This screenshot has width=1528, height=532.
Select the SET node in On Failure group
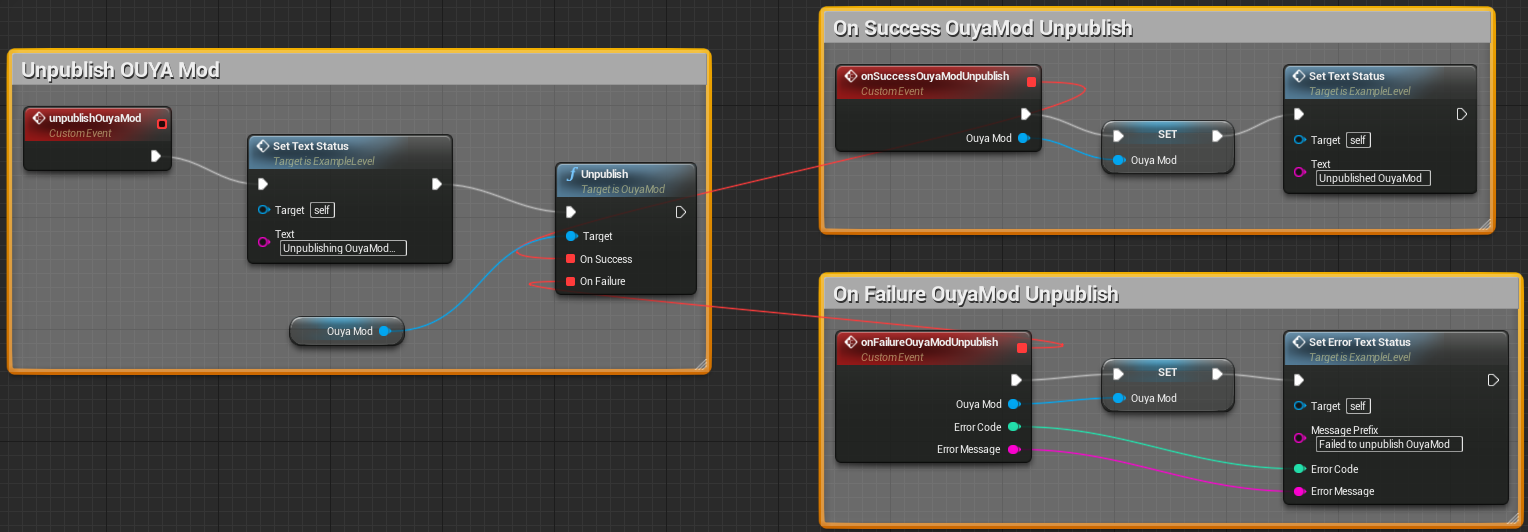coord(1167,385)
